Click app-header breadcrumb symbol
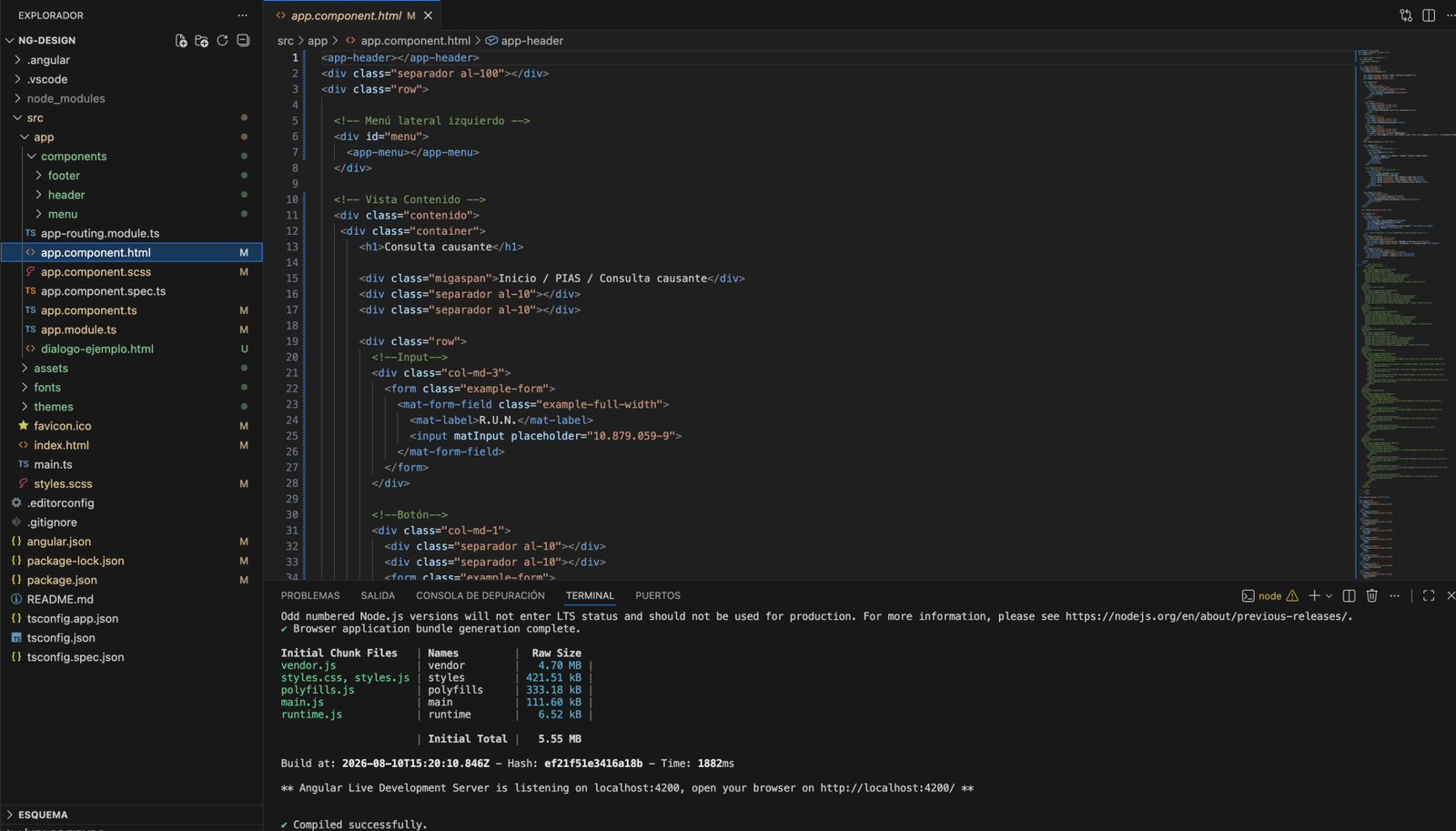Image resolution: width=1456 pixels, height=831 pixels. 524,41
